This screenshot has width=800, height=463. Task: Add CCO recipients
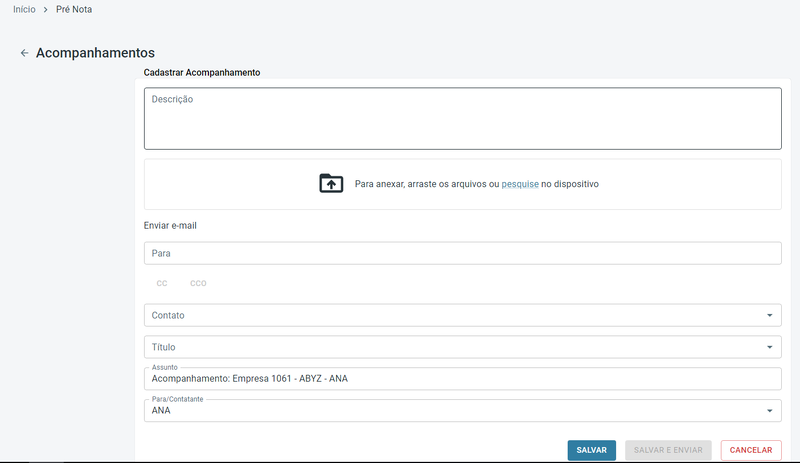pos(198,283)
